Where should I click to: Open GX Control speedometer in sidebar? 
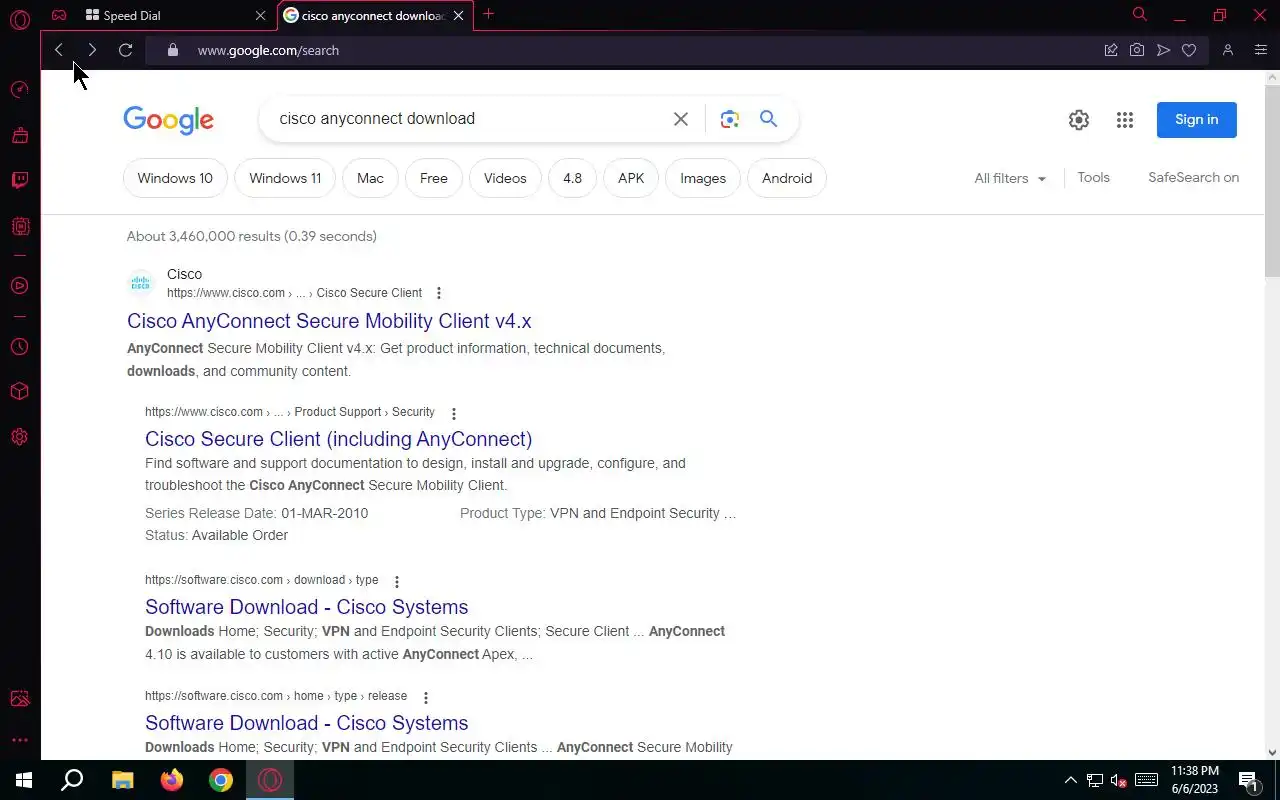[x=19, y=90]
